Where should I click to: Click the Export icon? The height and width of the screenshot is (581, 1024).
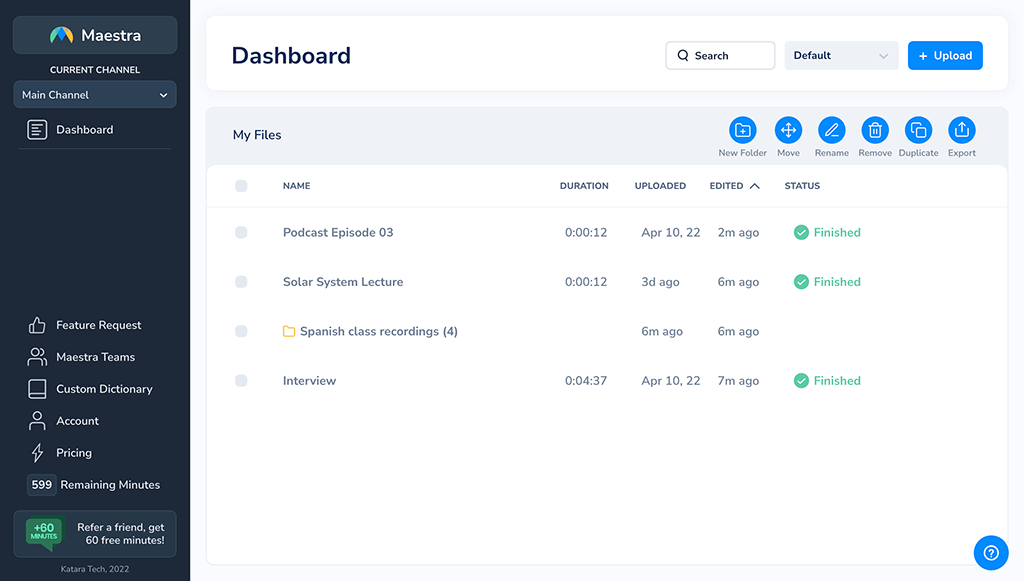[x=961, y=130]
